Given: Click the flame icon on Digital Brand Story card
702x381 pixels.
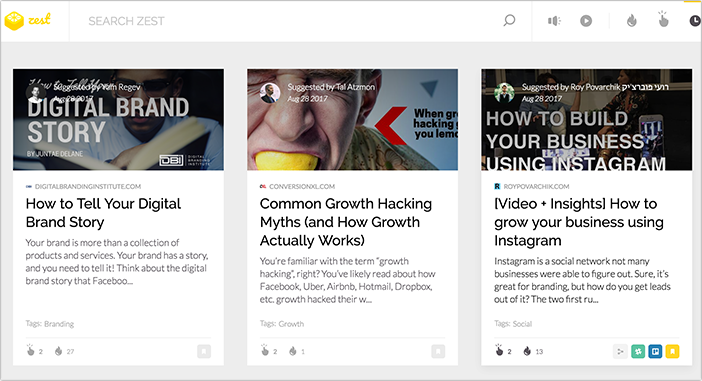Looking at the screenshot, I should pyautogui.click(x=59, y=351).
